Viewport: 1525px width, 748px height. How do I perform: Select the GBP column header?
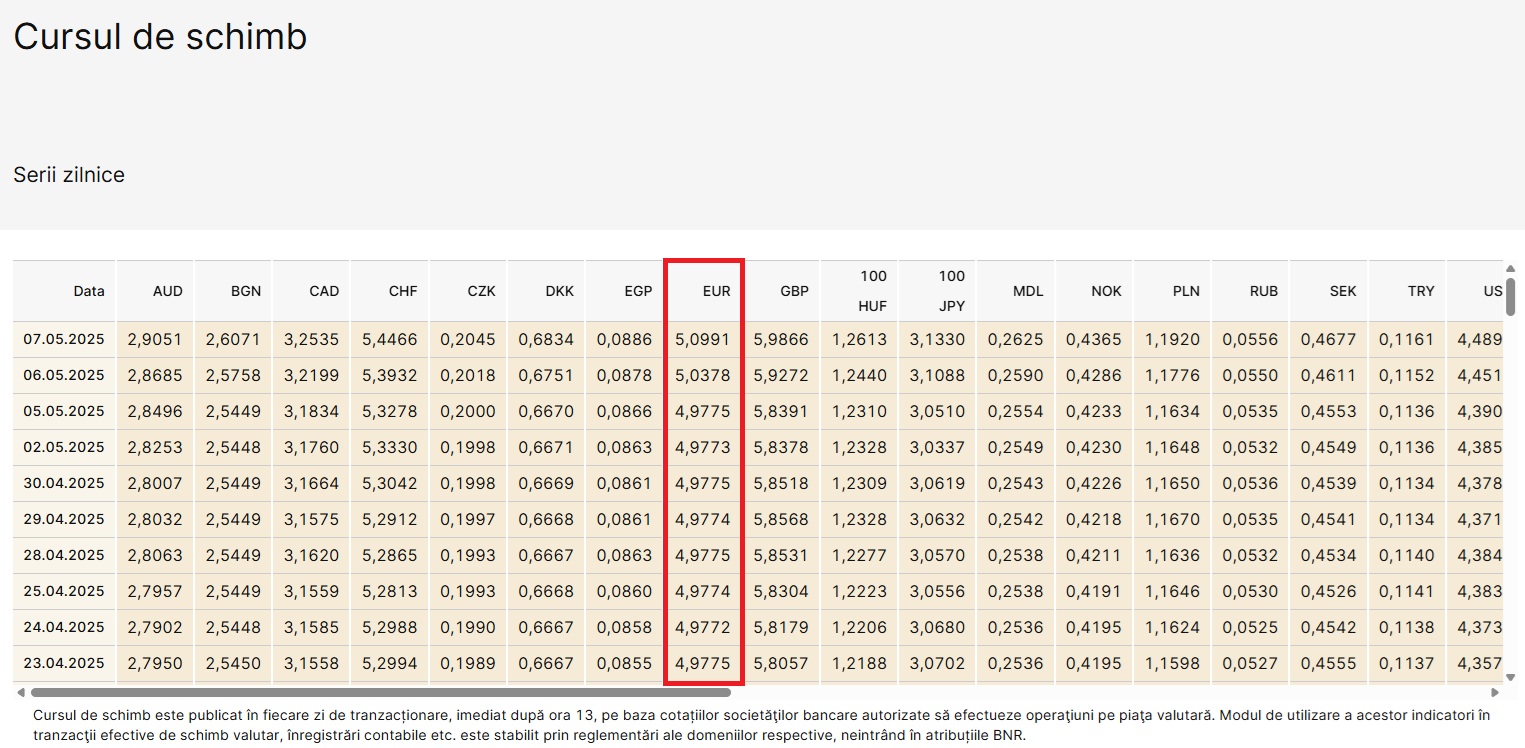point(794,291)
